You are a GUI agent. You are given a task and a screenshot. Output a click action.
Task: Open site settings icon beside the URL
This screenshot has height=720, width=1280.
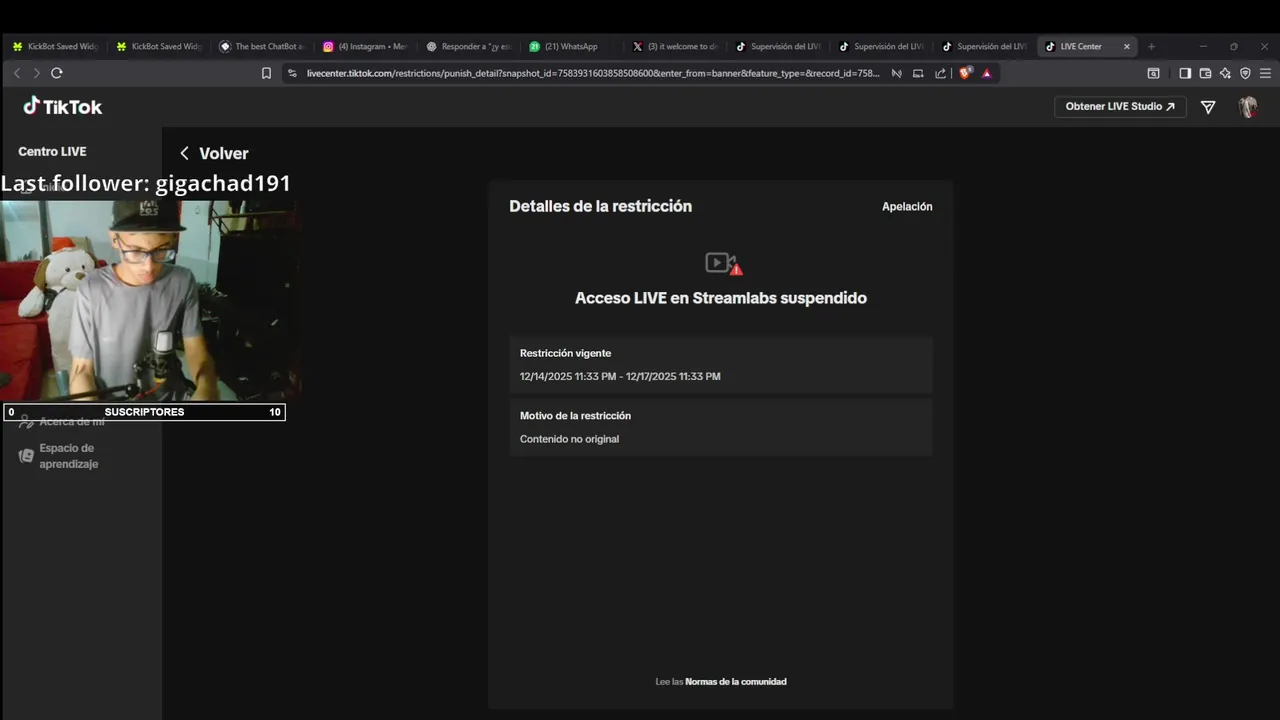click(292, 73)
